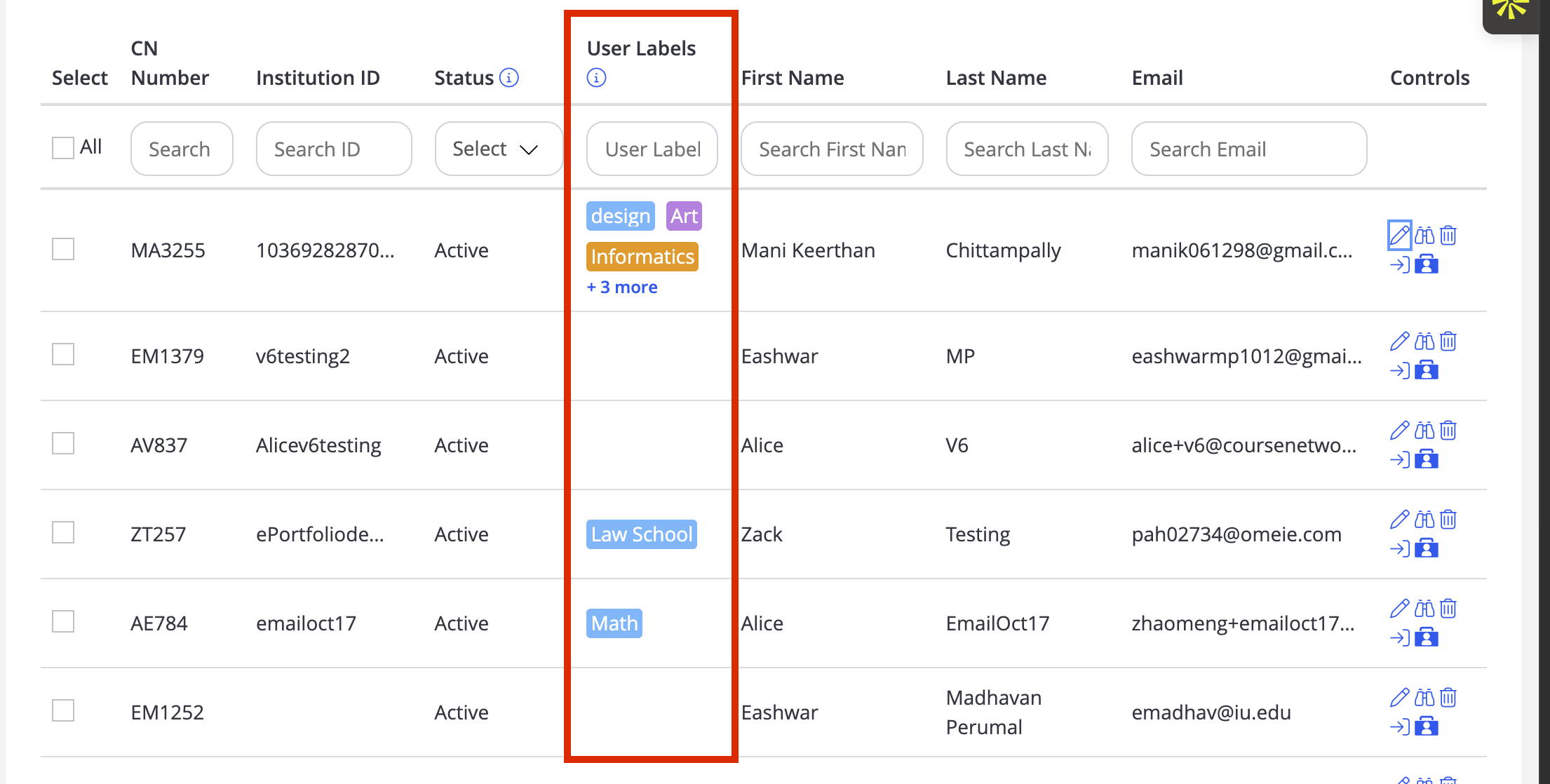
Task: Click the briefcase icon for AE784
Action: tap(1427, 637)
